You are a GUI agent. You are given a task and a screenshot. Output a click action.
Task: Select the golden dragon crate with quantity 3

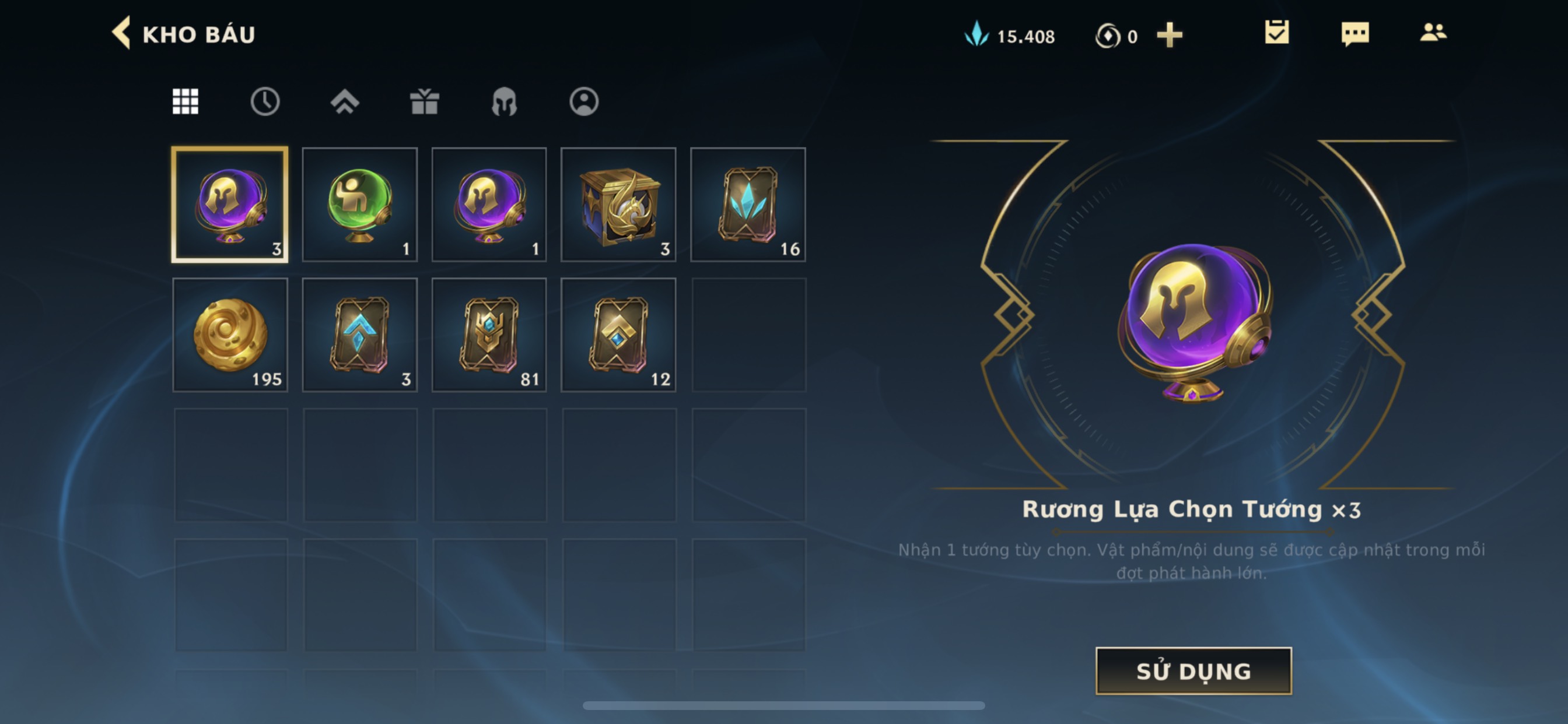click(x=618, y=205)
